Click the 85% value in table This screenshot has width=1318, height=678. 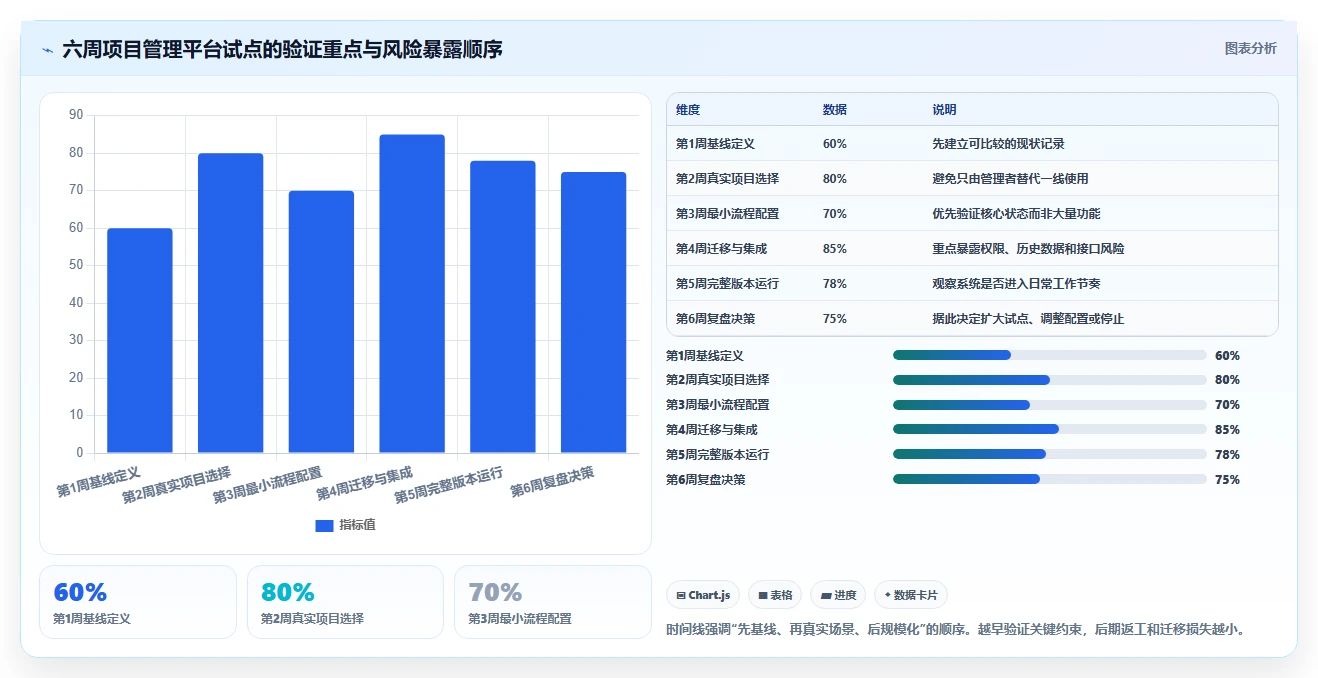click(x=835, y=249)
